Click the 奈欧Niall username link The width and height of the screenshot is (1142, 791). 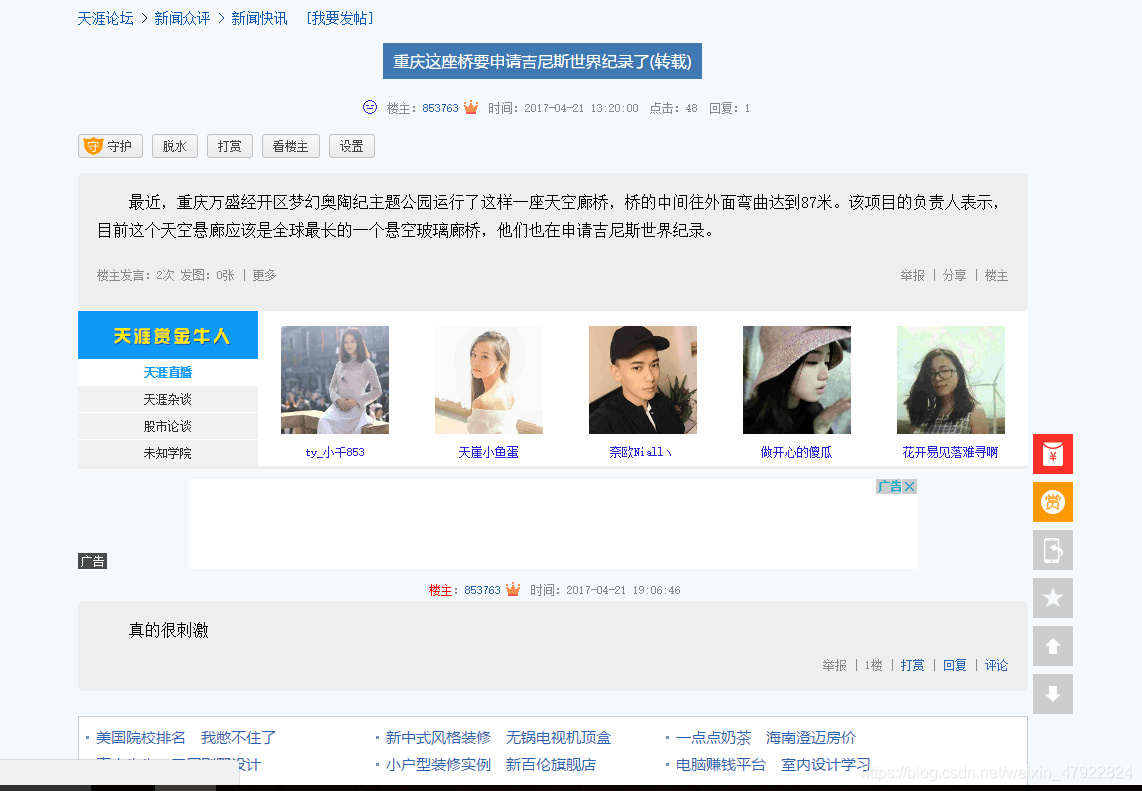coord(640,452)
